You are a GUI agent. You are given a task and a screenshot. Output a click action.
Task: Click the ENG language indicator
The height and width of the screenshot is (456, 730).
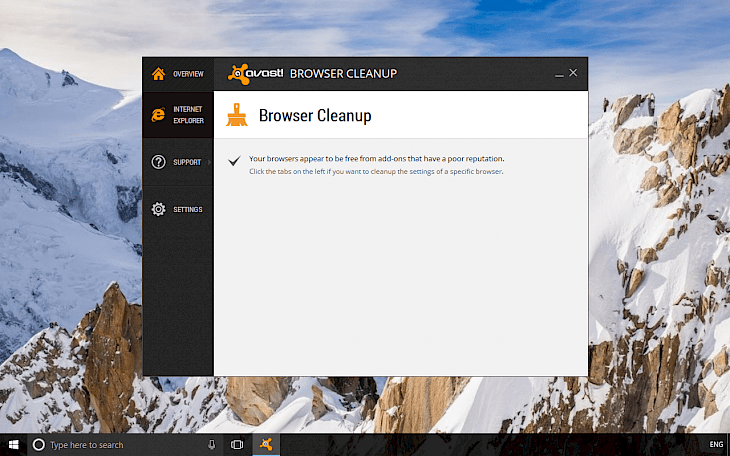(x=716, y=445)
